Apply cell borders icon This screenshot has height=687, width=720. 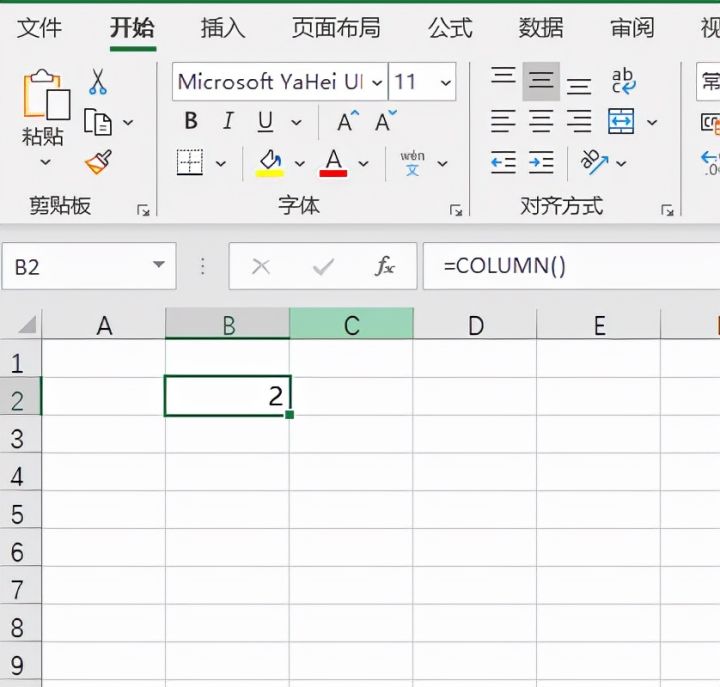[x=190, y=162]
